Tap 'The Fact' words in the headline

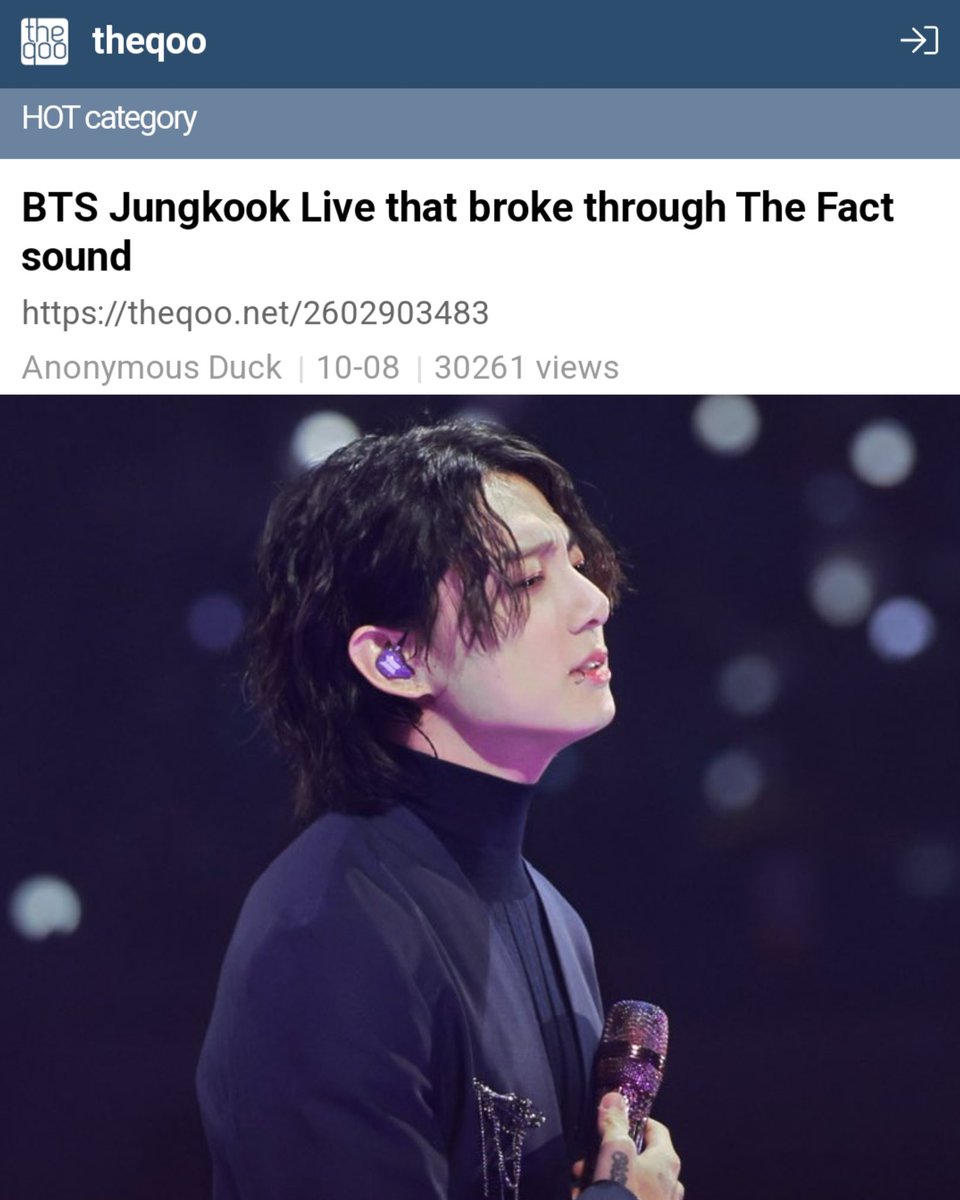click(x=814, y=208)
